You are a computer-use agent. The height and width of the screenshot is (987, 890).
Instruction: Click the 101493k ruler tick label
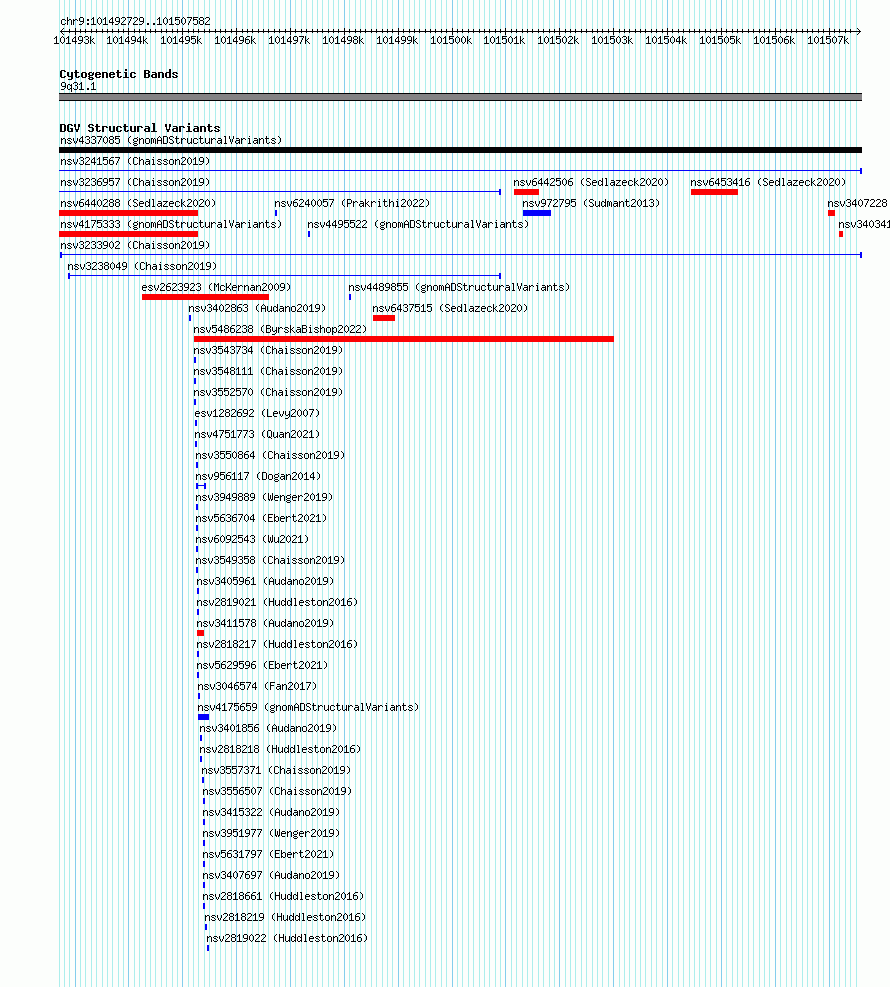point(74,40)
